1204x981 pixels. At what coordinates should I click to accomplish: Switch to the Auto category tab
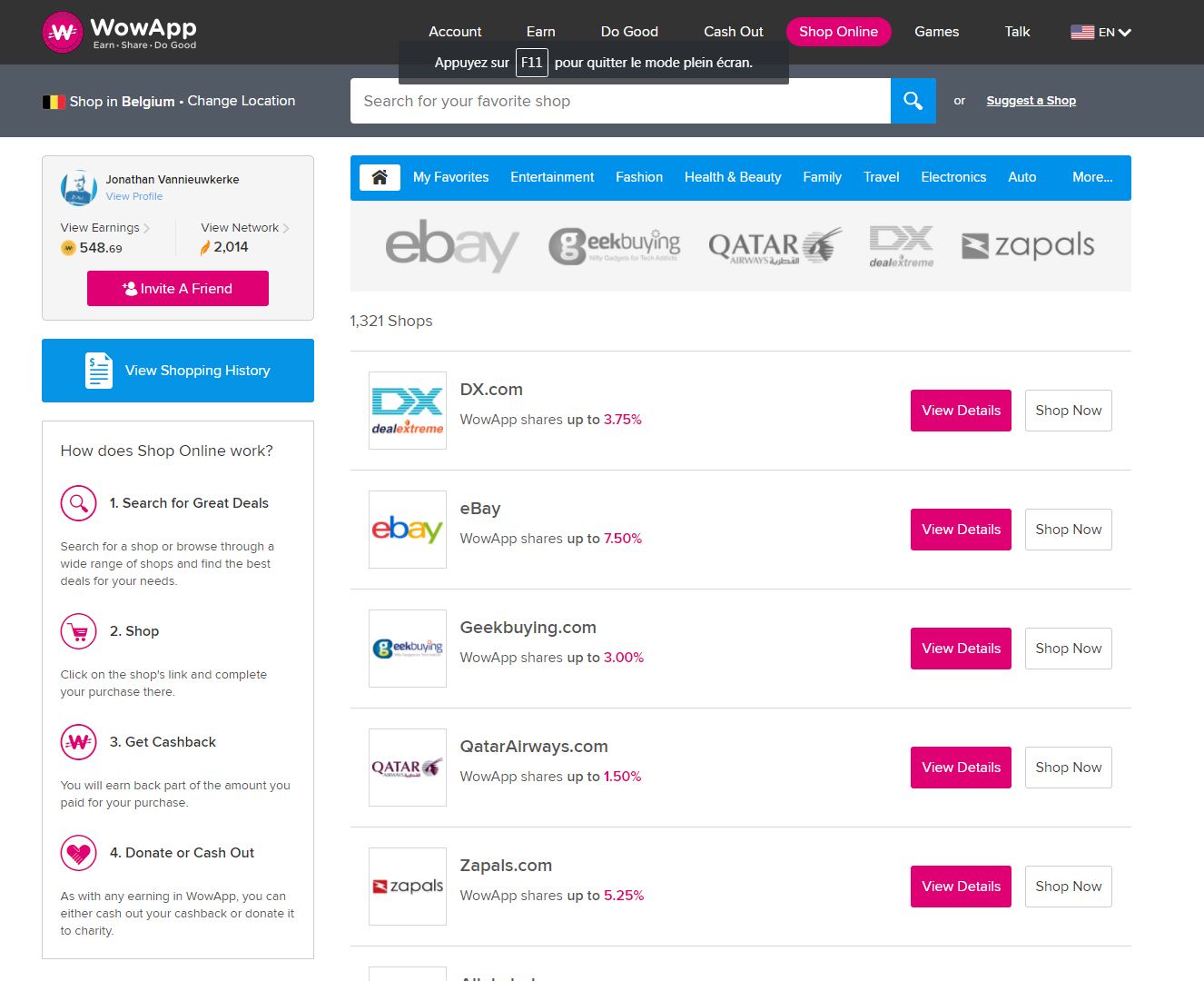[x=1021, y=177]
